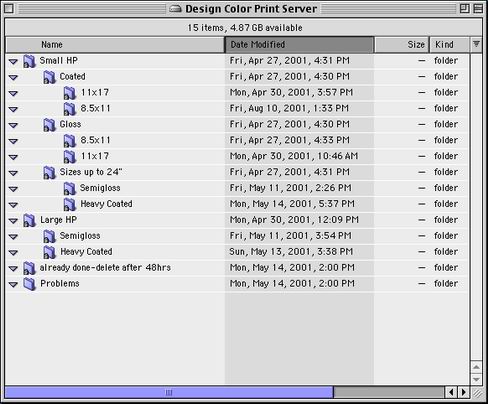Screen dimensions: 488x404
Task: Select the Gloss folder icon
Action: (x=49, y=125)
